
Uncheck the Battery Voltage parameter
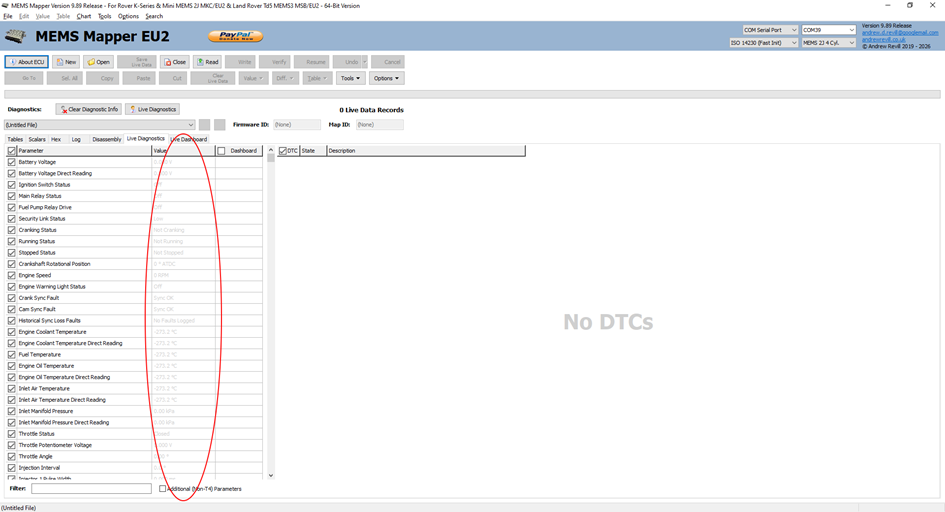tap(12, 162)
